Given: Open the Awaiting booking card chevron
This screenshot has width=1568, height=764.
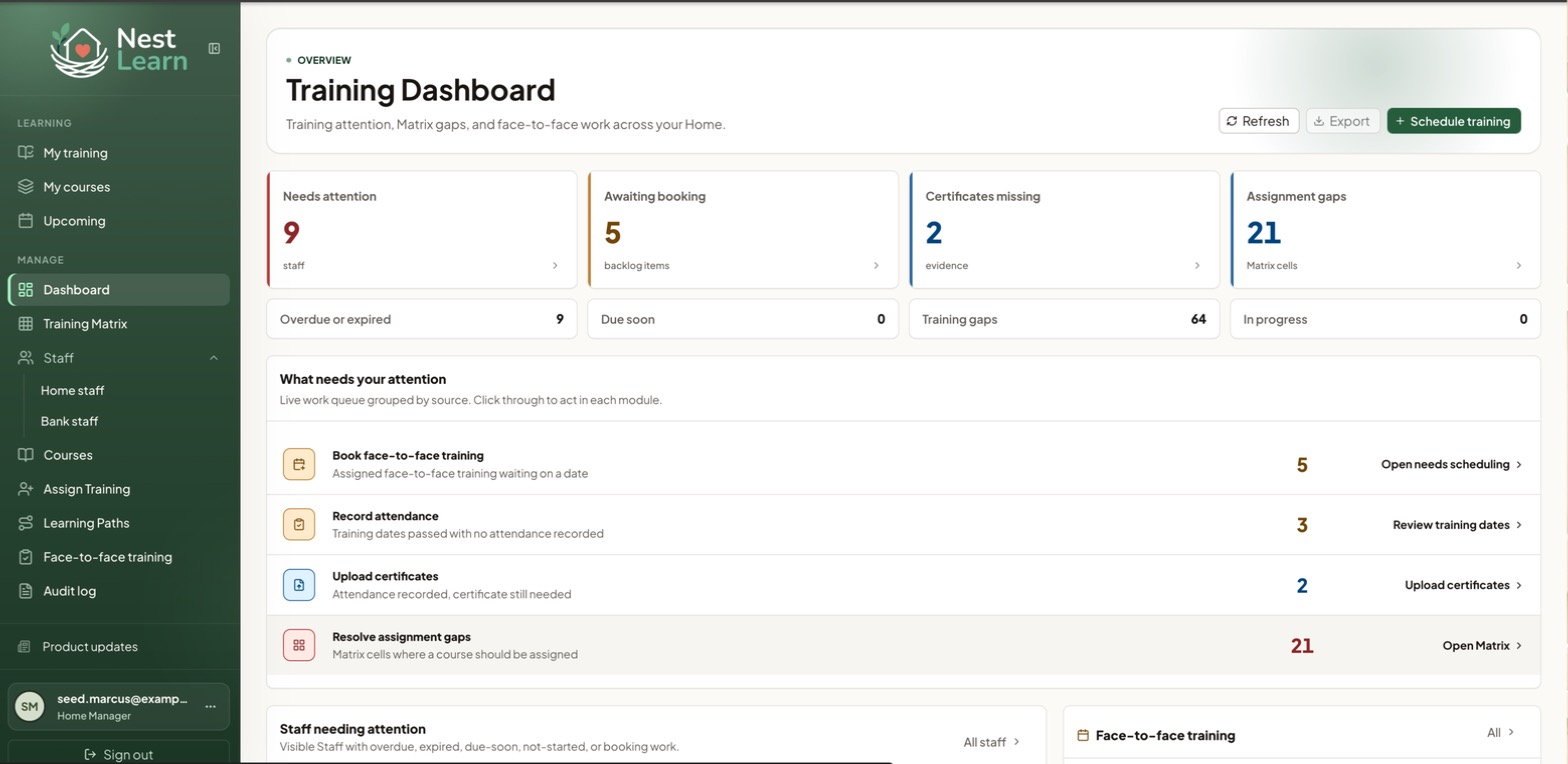Looking at the screenshot, I should tap(877, 266).
